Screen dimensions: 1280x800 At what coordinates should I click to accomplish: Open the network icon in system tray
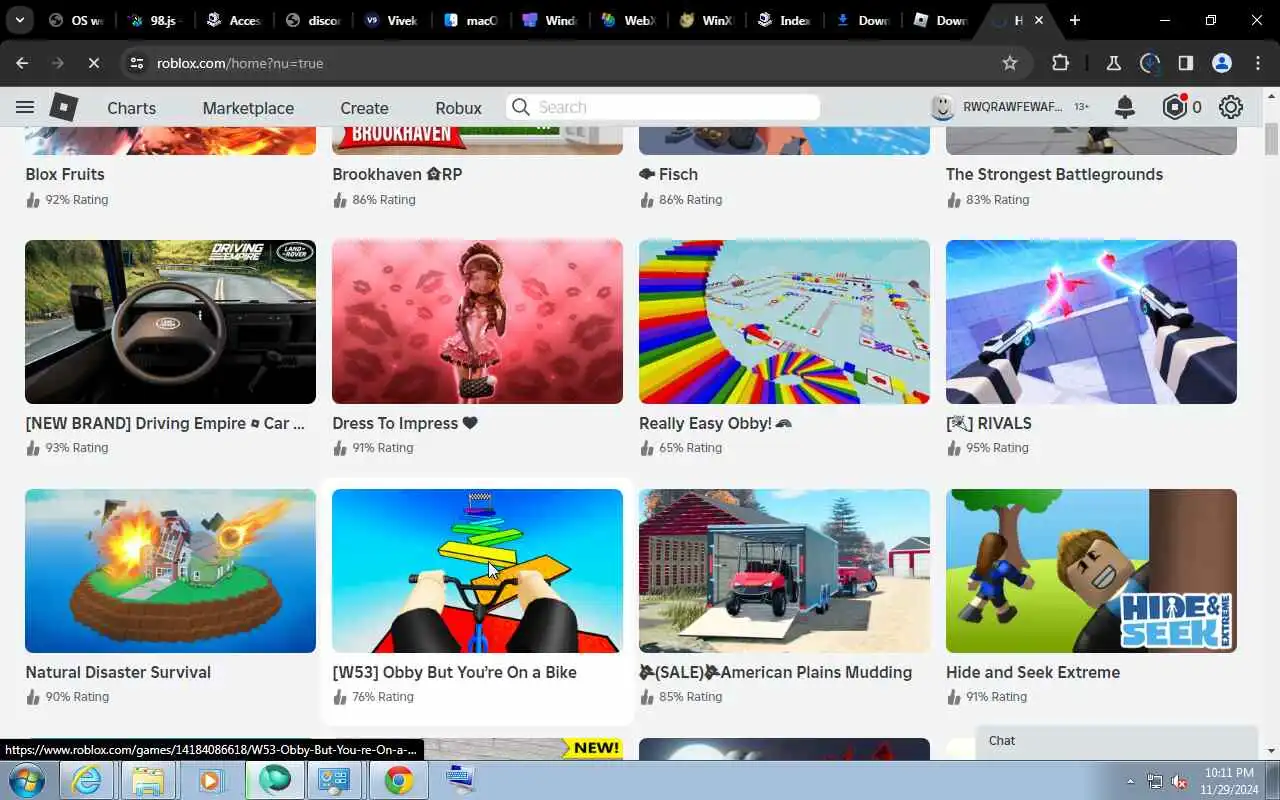coord(1155,781)
